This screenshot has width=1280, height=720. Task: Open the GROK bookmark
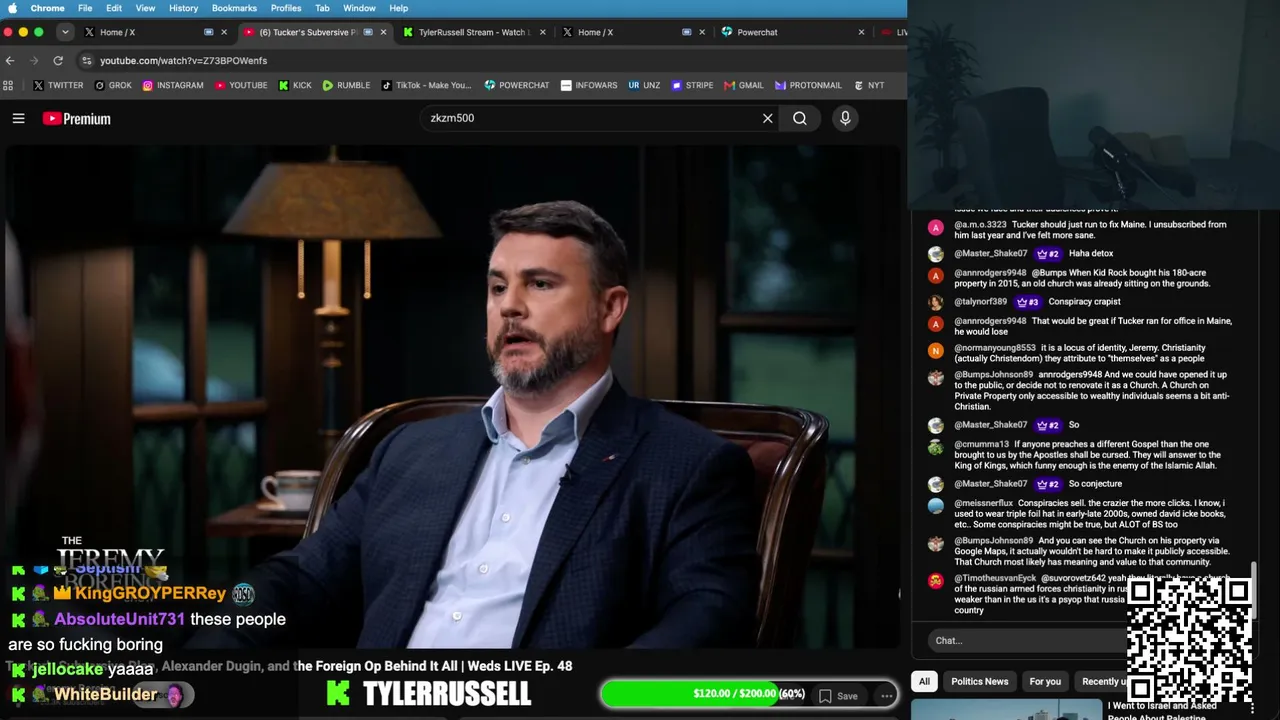pos(112,86)
